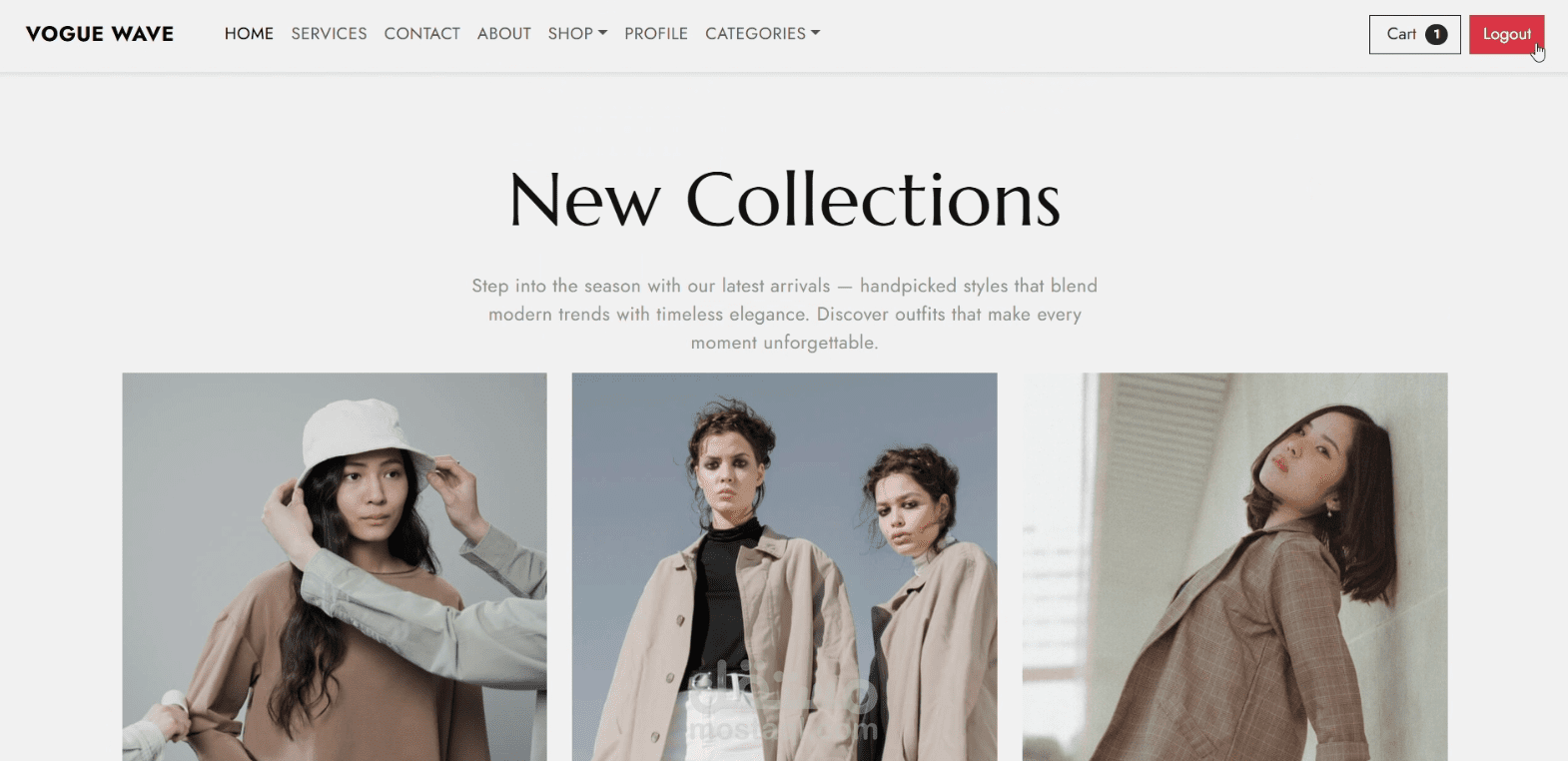The image size is (1568, 761).
Task: Click the caret arrow beside SHOP
Action: (x=602, y=34)
